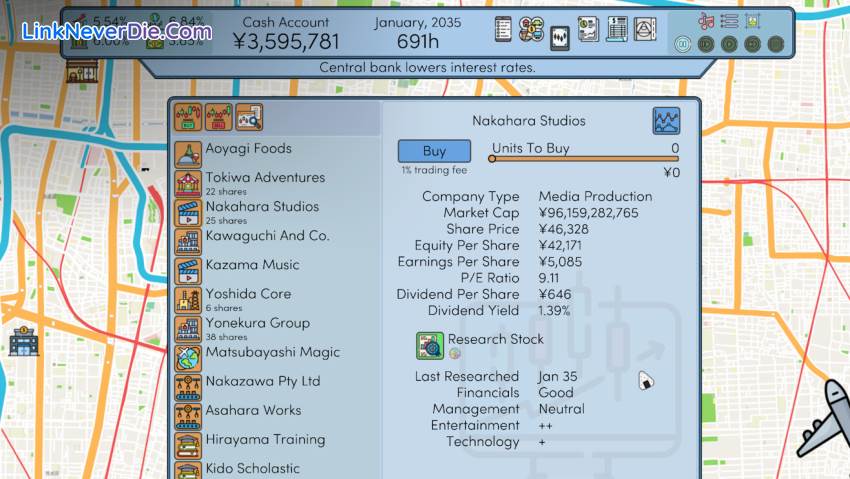The width and height of the screenshot is (850, 479).
Task: Switch to the Sell stocks tab
Action: [217, 118]
